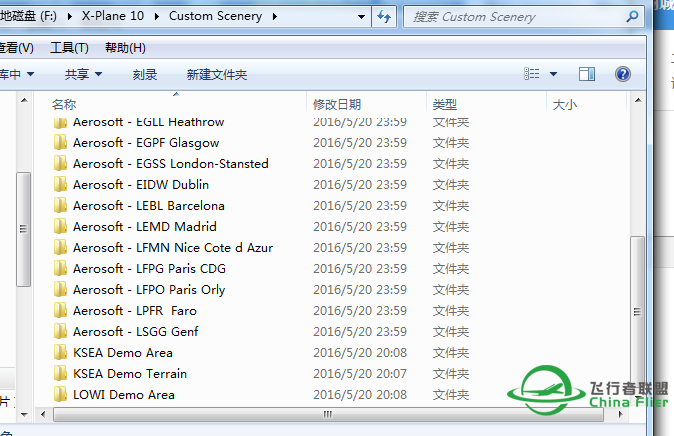Screen dimensions: 674x436
Task: Select the LEBL Barcelona folder icon
Action: pos(60,206)
